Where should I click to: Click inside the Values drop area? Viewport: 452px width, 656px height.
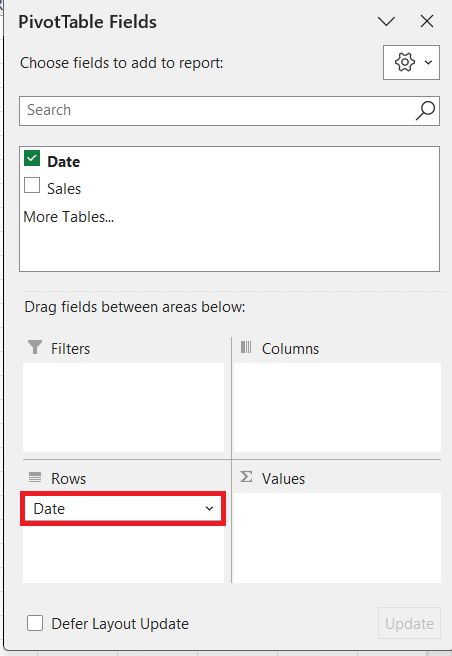[337, 538]
